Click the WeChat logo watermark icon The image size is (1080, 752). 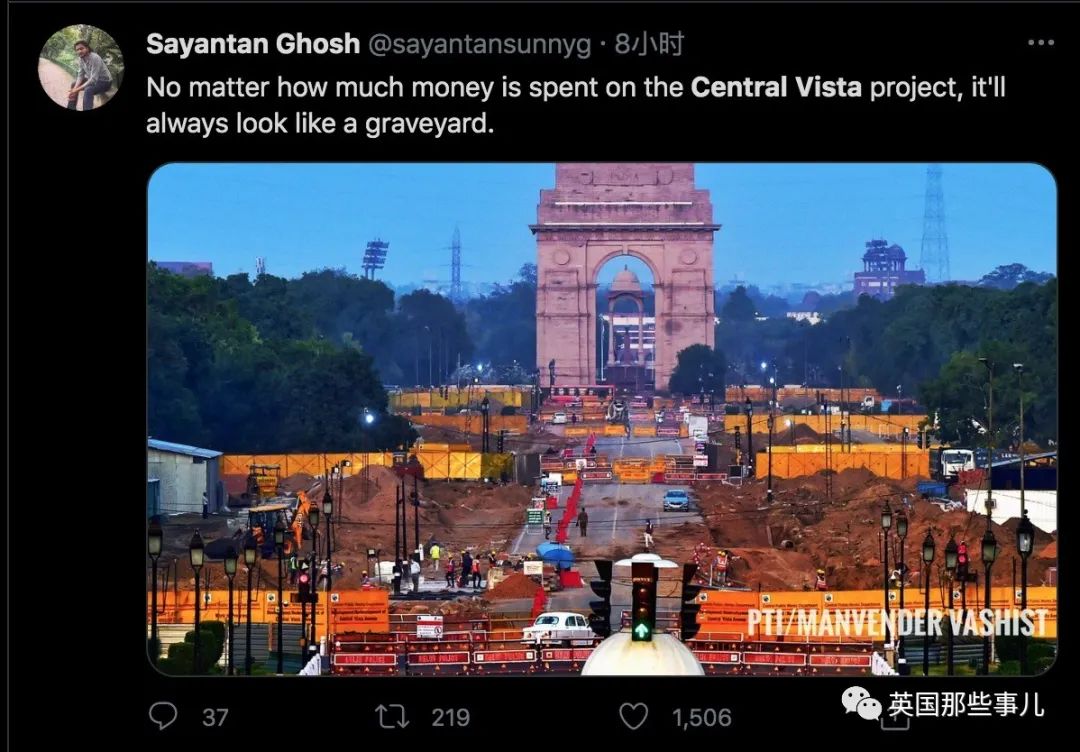(861, 704)
